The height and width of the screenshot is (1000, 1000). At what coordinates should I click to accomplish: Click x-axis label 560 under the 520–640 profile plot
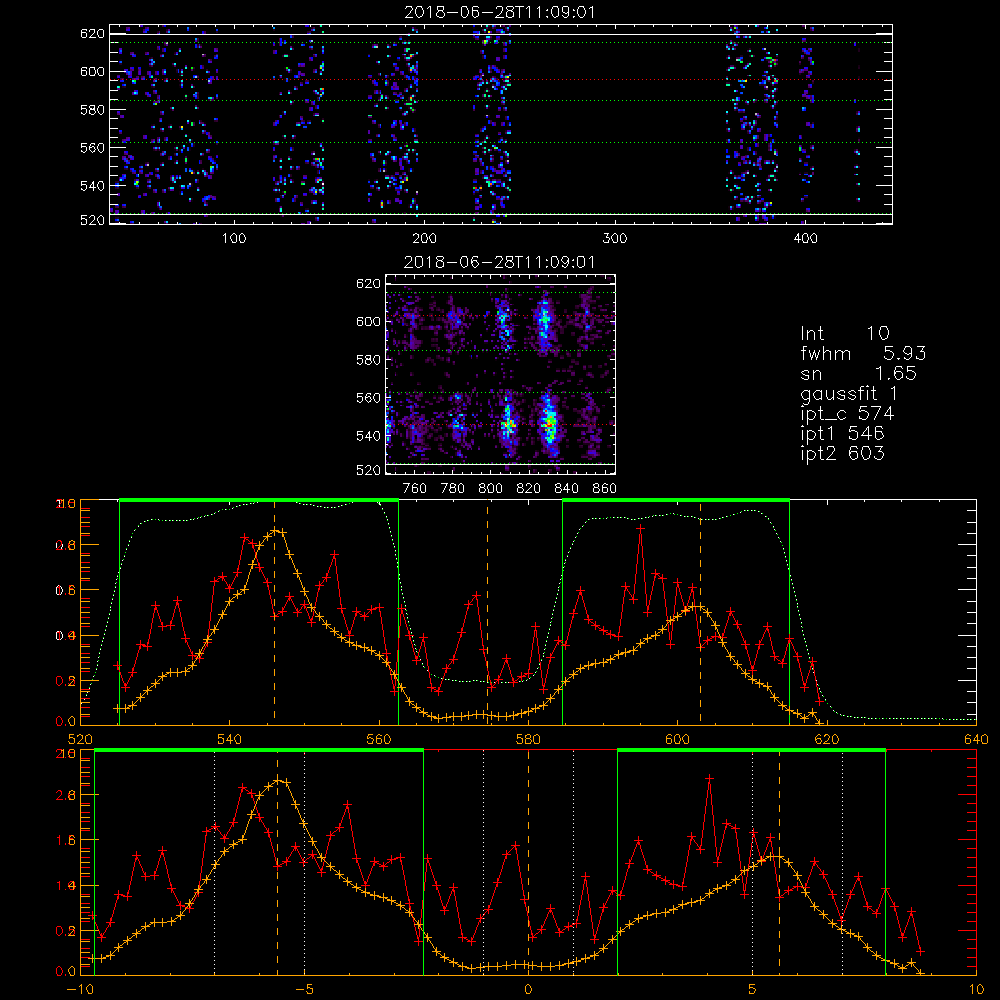coord(379,739)
